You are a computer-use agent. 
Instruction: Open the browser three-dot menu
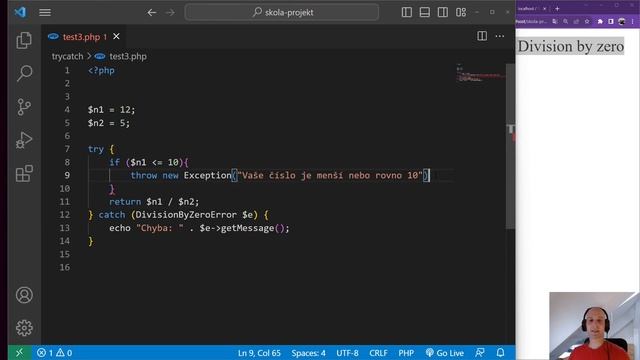click(633, 21)
